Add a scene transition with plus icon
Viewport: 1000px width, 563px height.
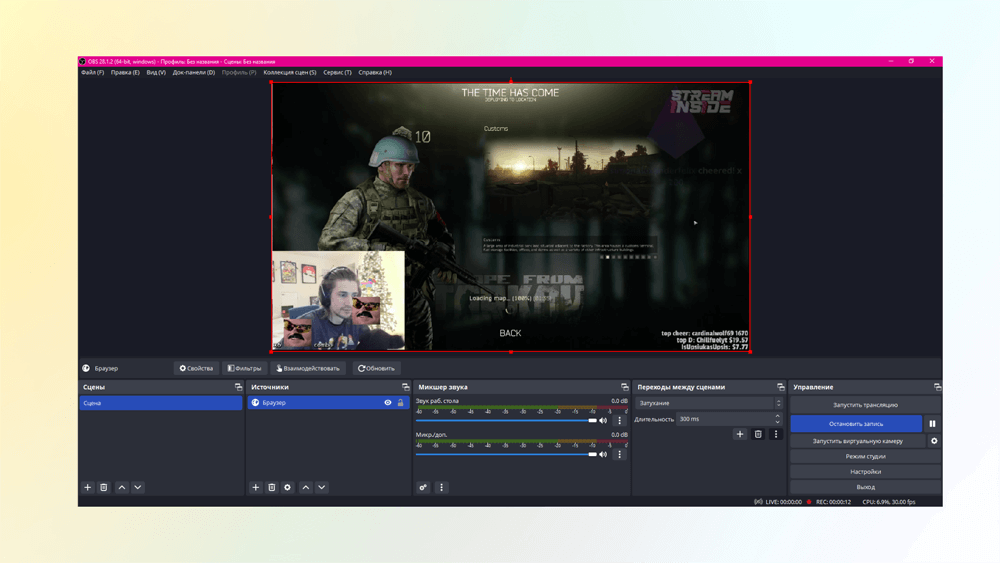click(x=740, y=434)
